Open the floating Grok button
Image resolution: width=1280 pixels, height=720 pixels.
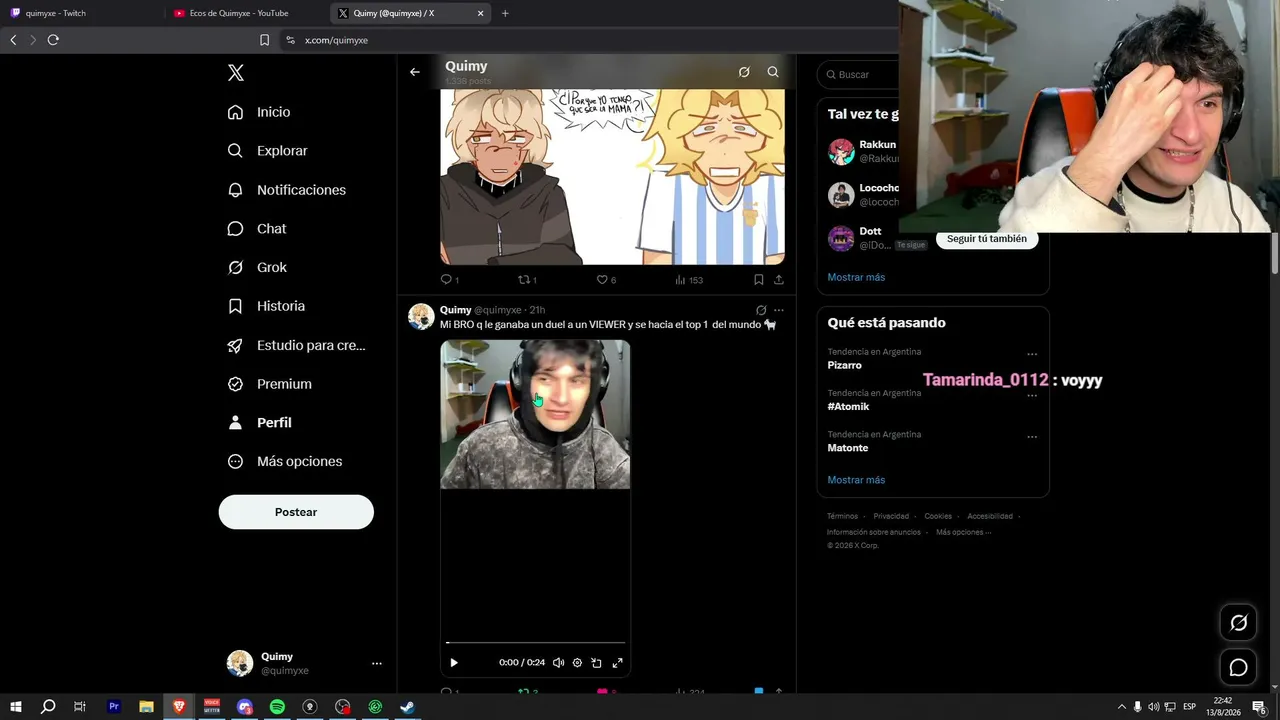(1238, 623)
